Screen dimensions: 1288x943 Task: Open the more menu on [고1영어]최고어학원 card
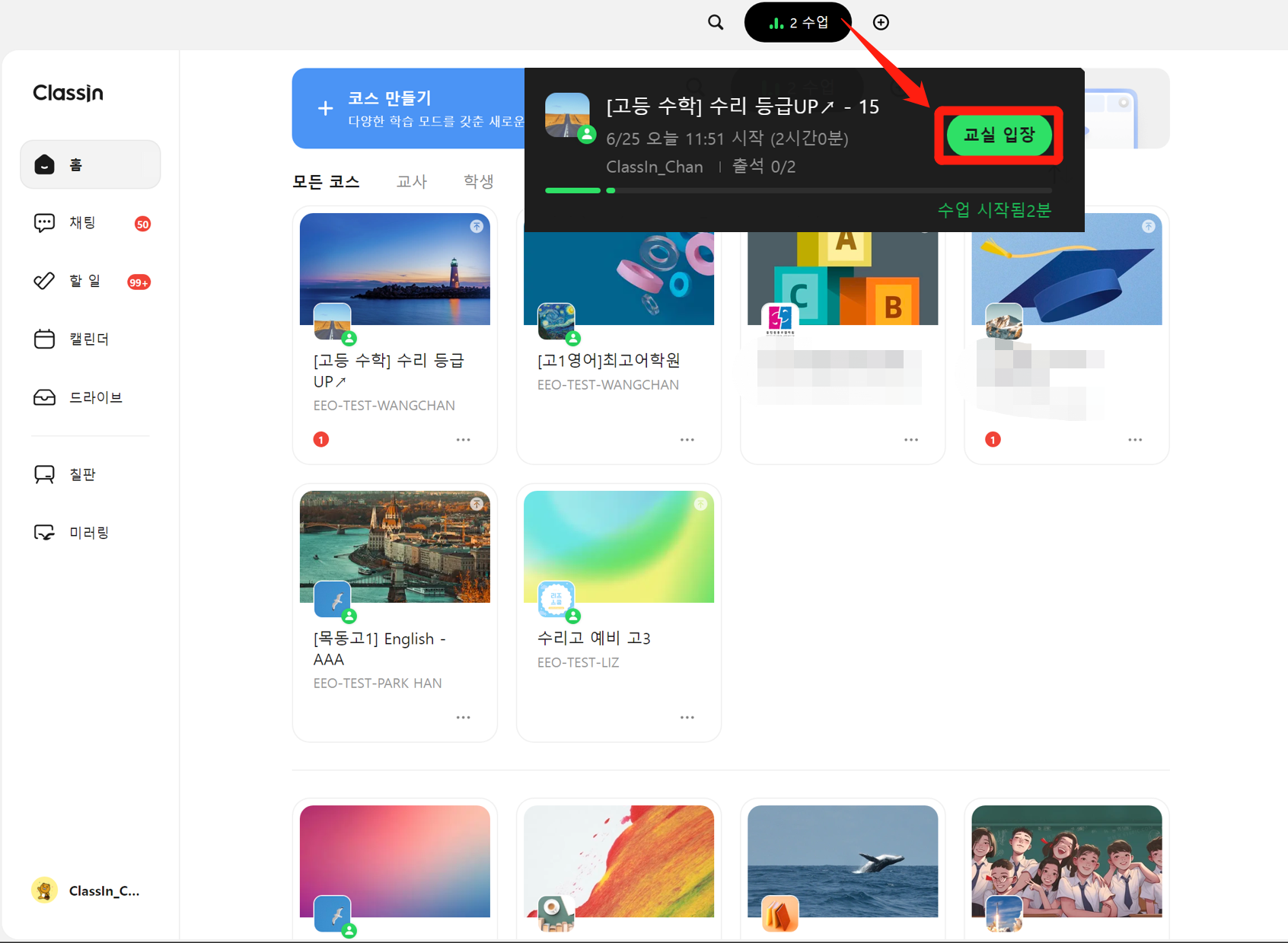point(687,440)
